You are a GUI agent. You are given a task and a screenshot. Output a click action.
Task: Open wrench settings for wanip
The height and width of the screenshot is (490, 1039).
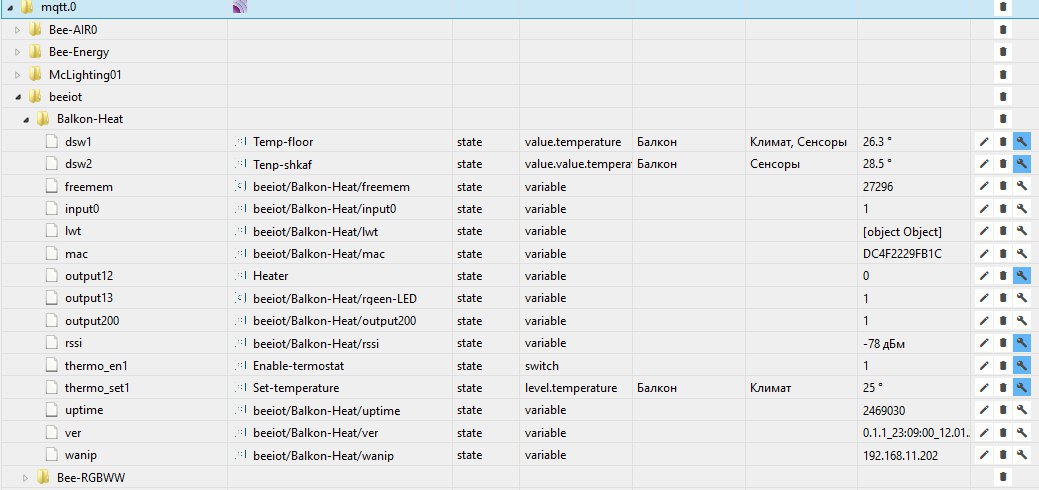[1022, 456]
